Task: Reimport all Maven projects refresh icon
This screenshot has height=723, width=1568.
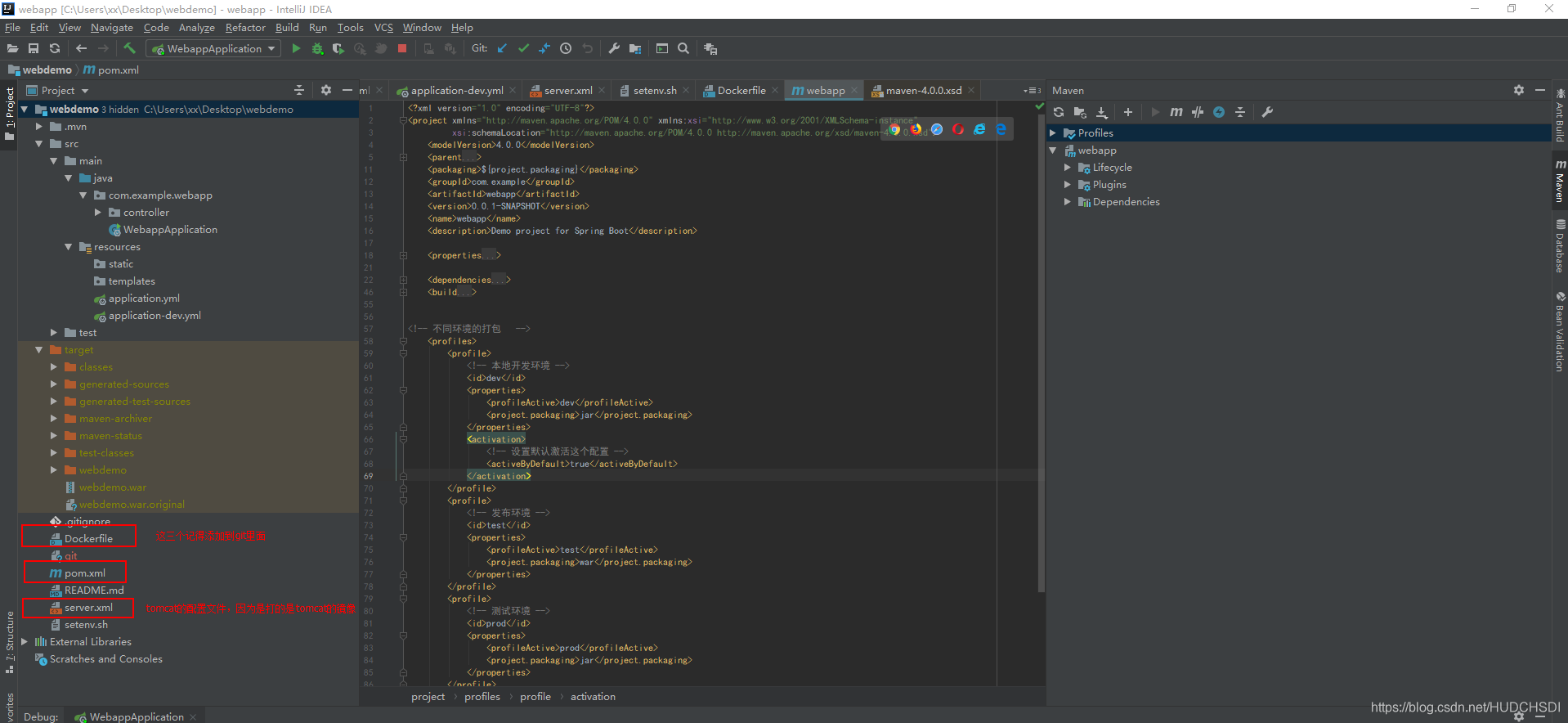Action: pos(1059,112)
